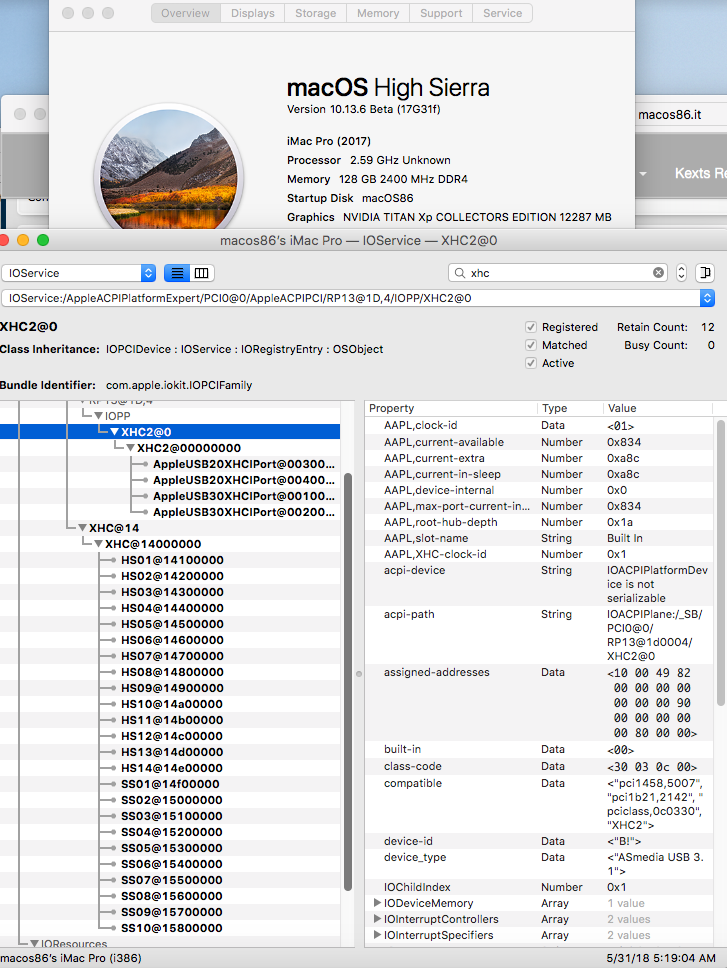This screenshot has width=727, height=968.
Task: Collapse the XHC2@00000000 node
Action: tap(130, 448)
